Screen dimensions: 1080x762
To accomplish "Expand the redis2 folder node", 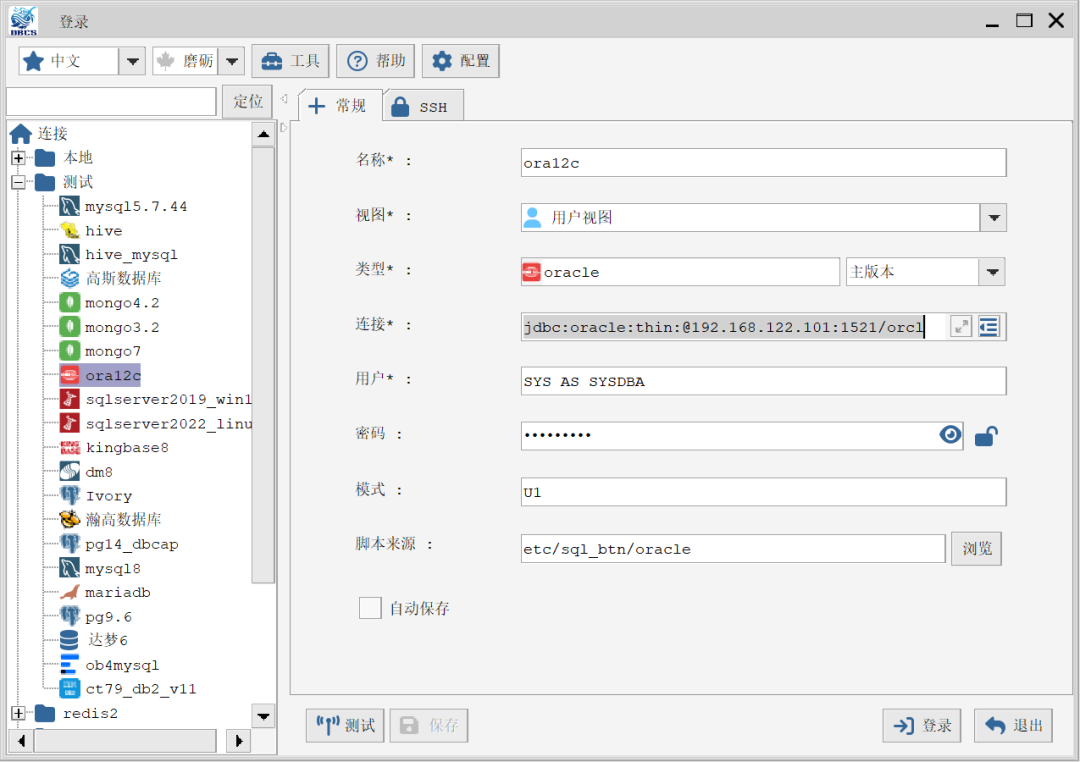I will pos(19,713).
